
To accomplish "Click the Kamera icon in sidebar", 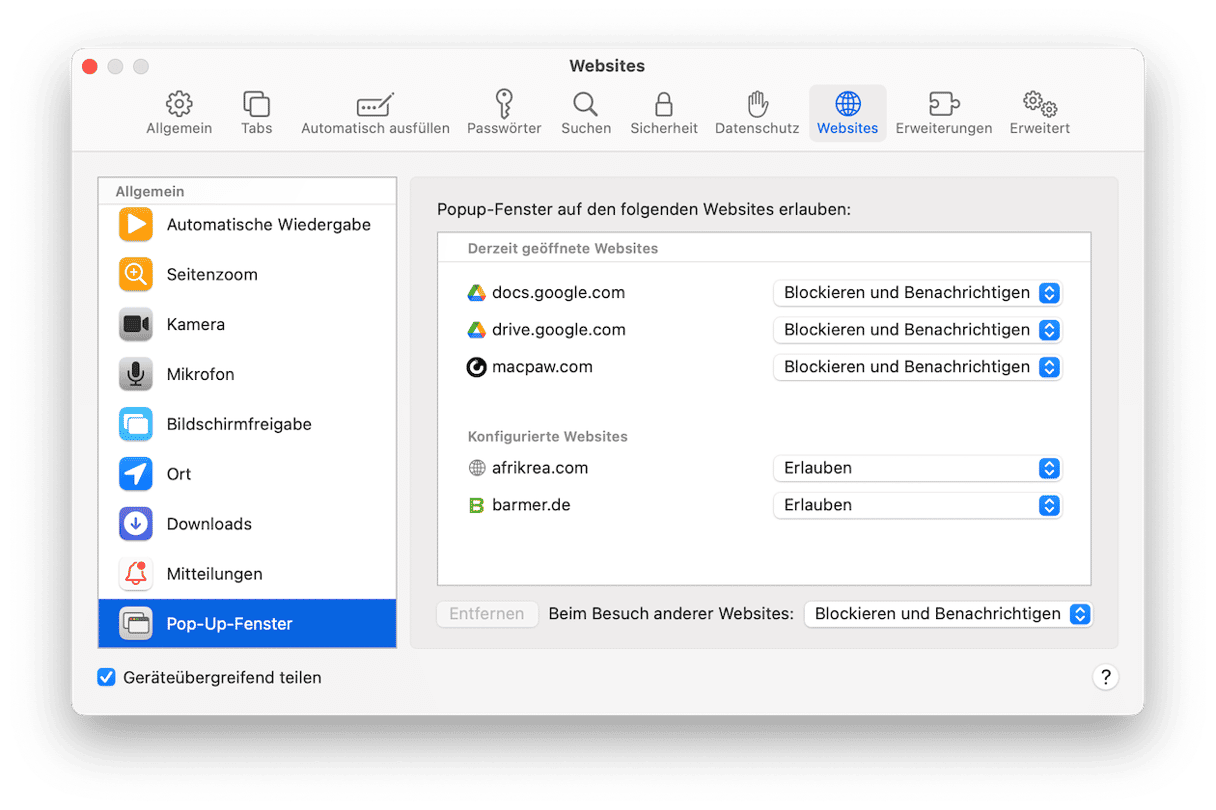I will coord(136,324).
